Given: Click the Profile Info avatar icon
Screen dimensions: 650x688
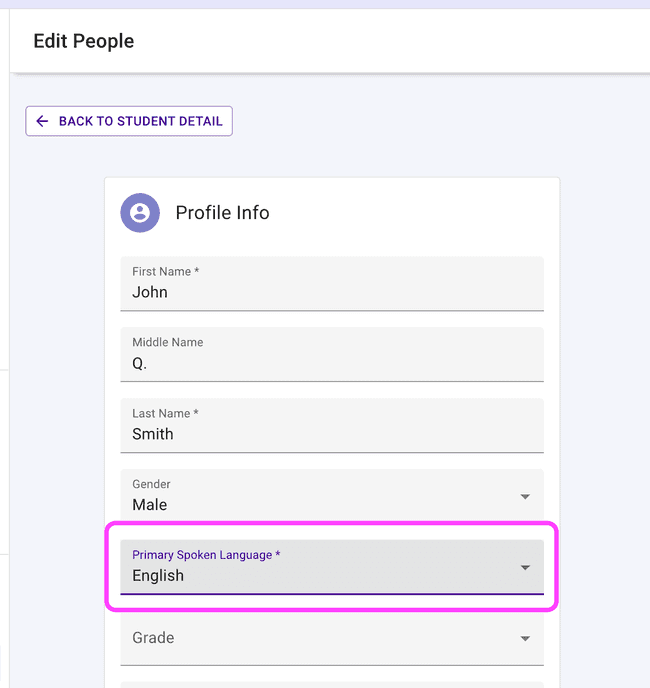Looking at the screenshot, I should (140, 213).
